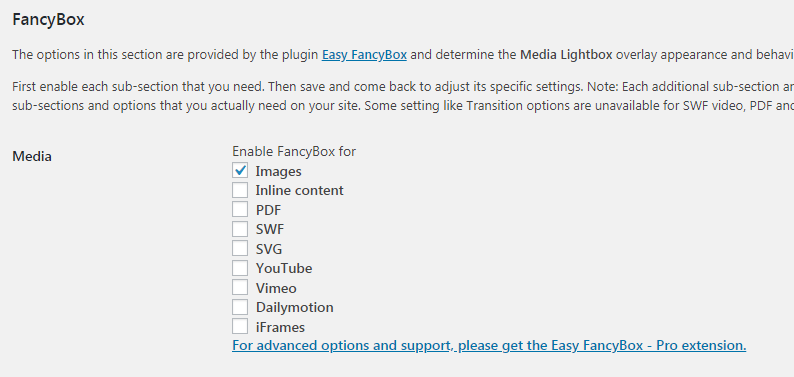Click the 'Enable FancyBox for' caption
Image resolution: width=794 pixels, height=377 pixels.
click(294, 151)
